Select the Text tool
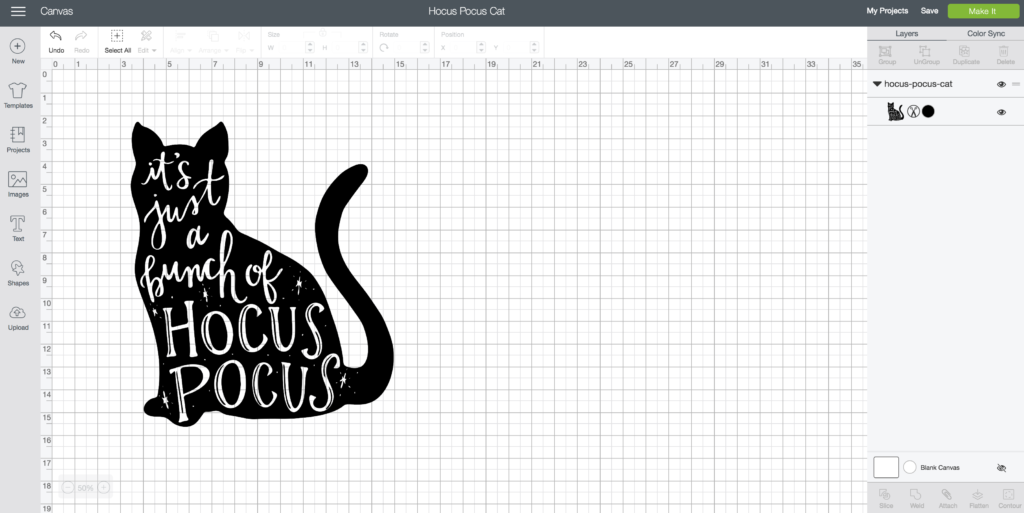 tap(18, 228)
